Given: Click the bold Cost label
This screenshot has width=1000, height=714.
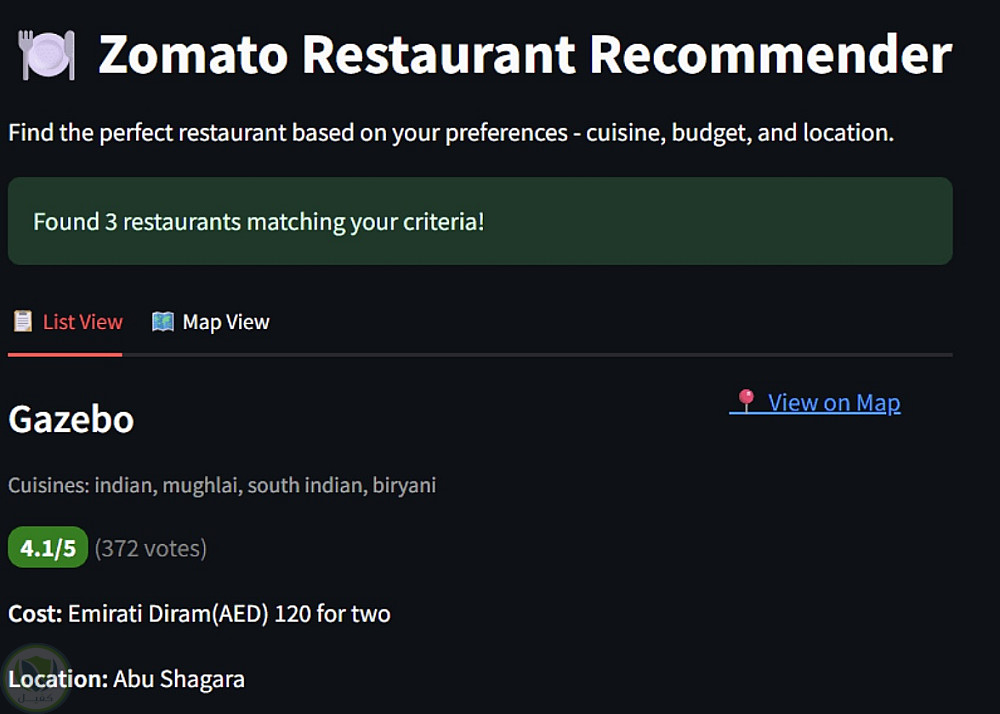Looking at the screenshot, I should click(x=35, y=613).
